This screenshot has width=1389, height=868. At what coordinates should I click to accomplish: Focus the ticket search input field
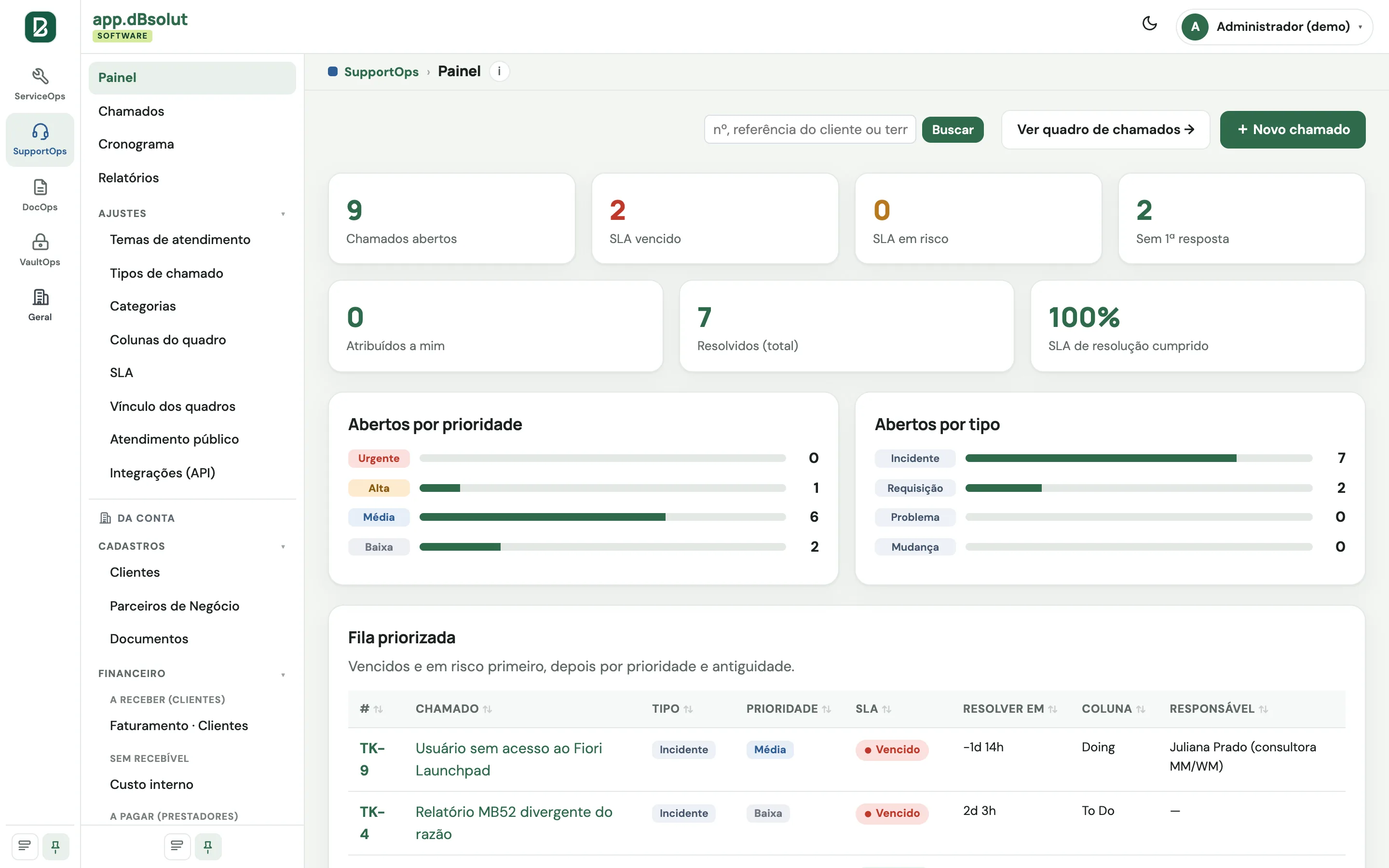point(809,130)
